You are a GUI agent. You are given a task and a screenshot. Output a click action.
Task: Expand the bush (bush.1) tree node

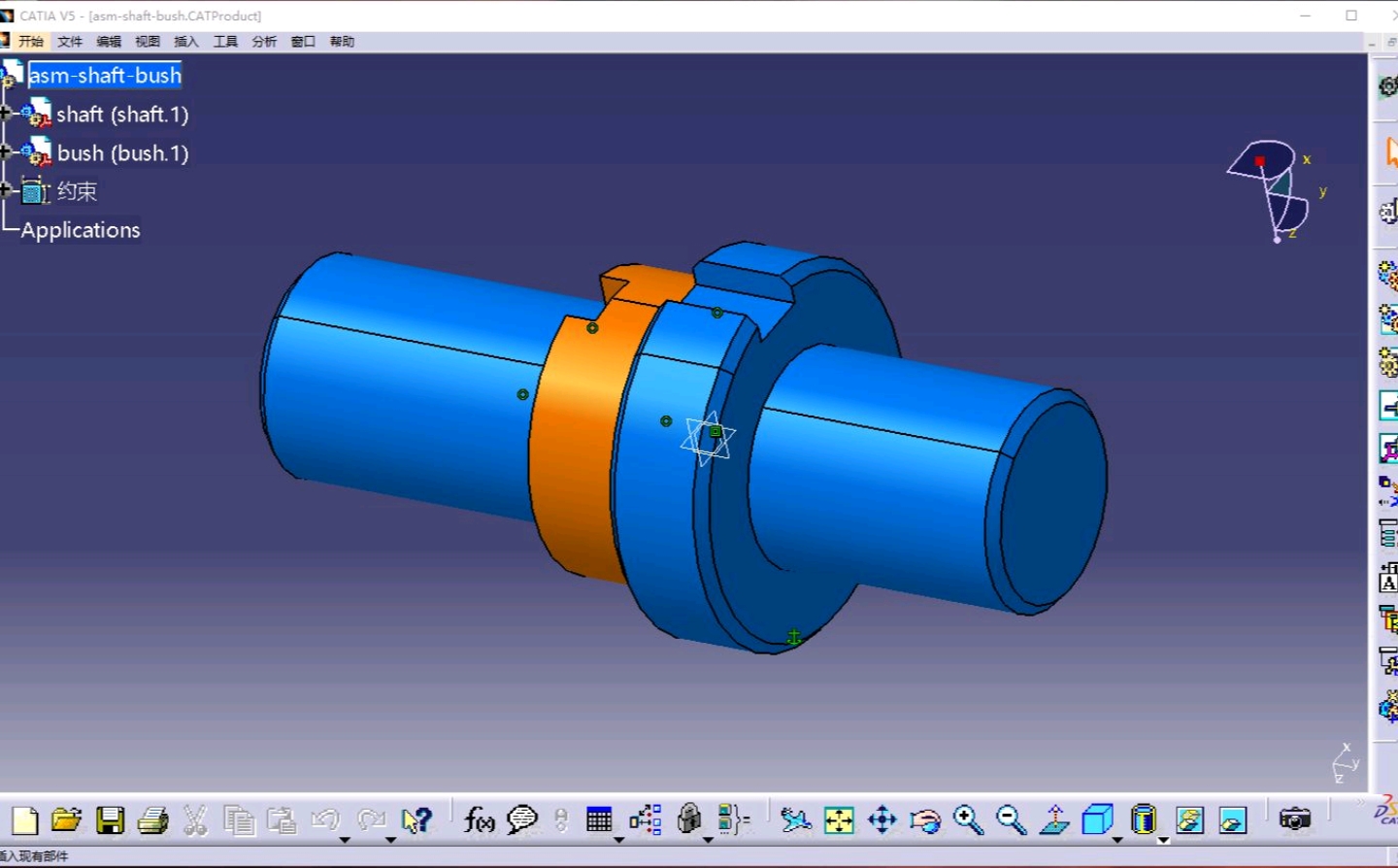[5, 152]
